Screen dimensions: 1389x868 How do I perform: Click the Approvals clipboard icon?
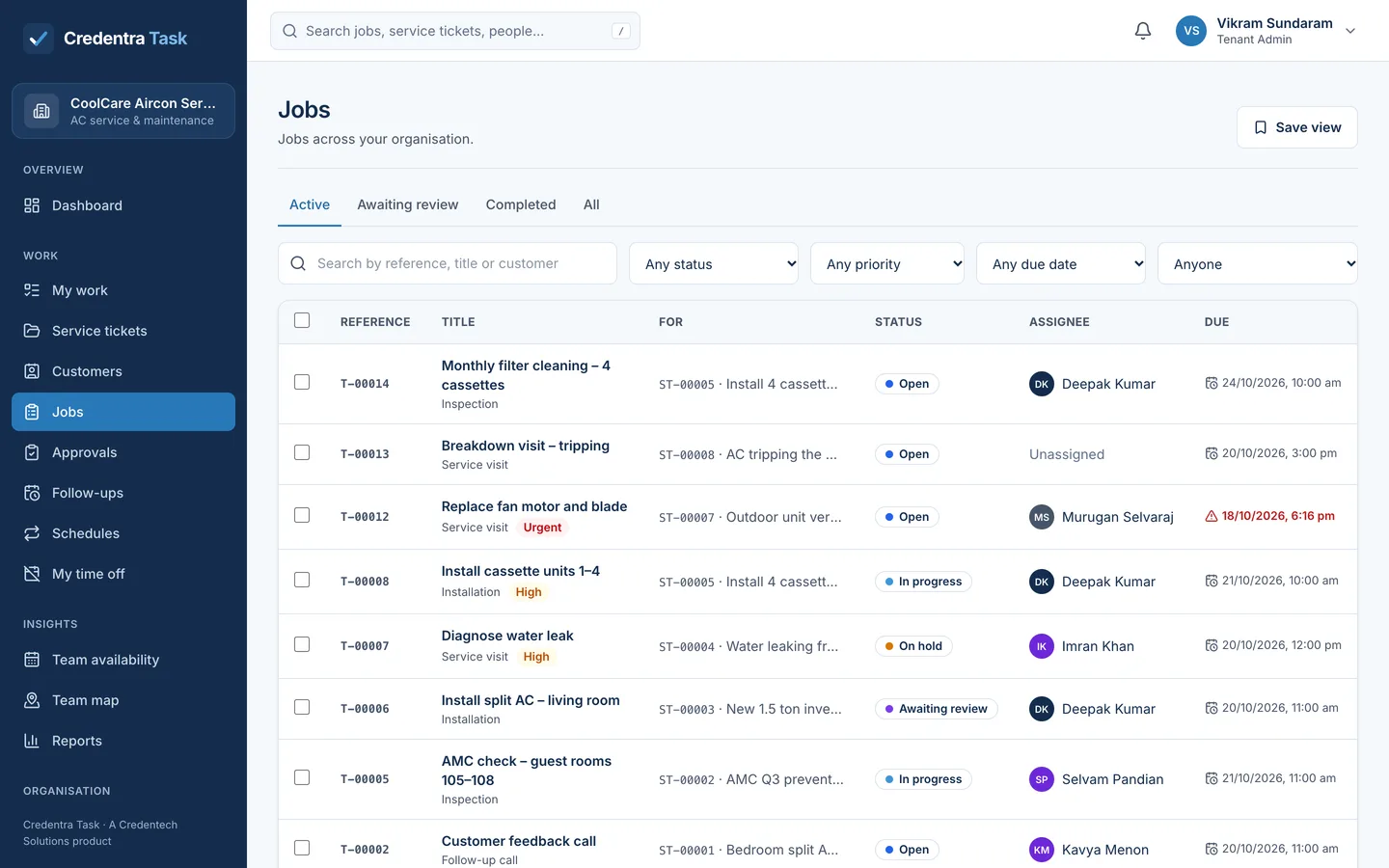32,452
